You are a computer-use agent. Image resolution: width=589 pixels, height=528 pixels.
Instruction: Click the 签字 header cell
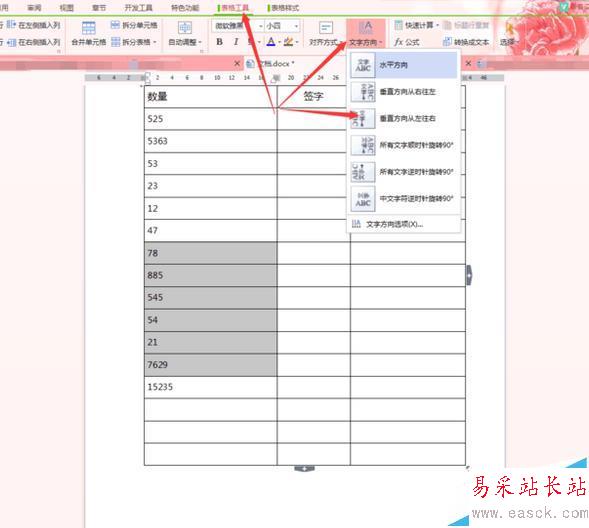point(313,97)
